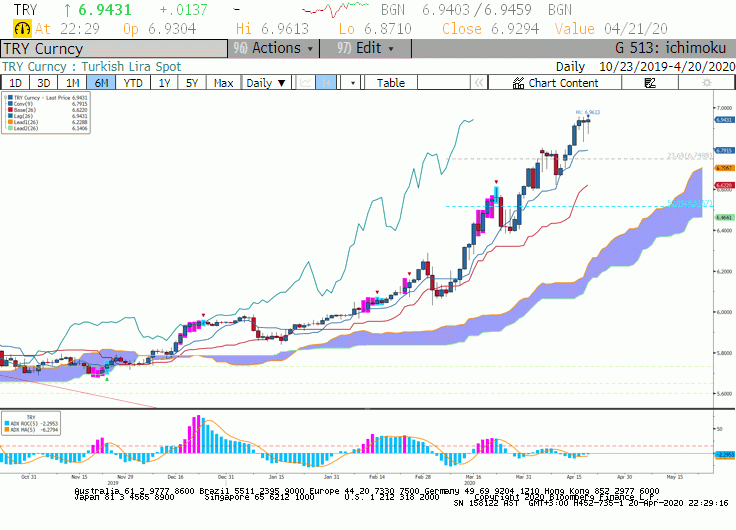This screenshot has height=530, width=736.
Task: Open the Daily periodicity dropdown
Action: pos(266,83)
